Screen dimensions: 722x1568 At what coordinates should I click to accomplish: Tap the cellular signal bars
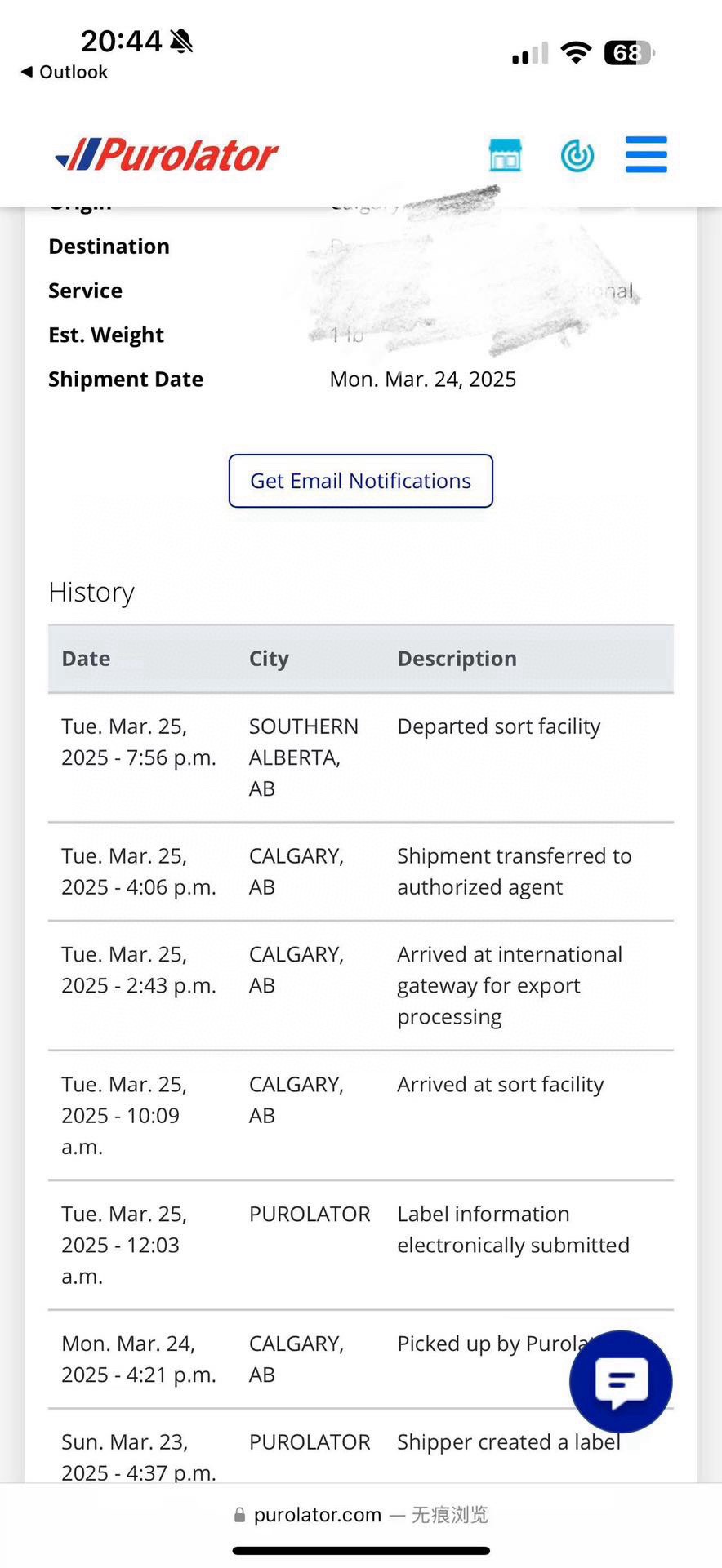pos(530,54)
